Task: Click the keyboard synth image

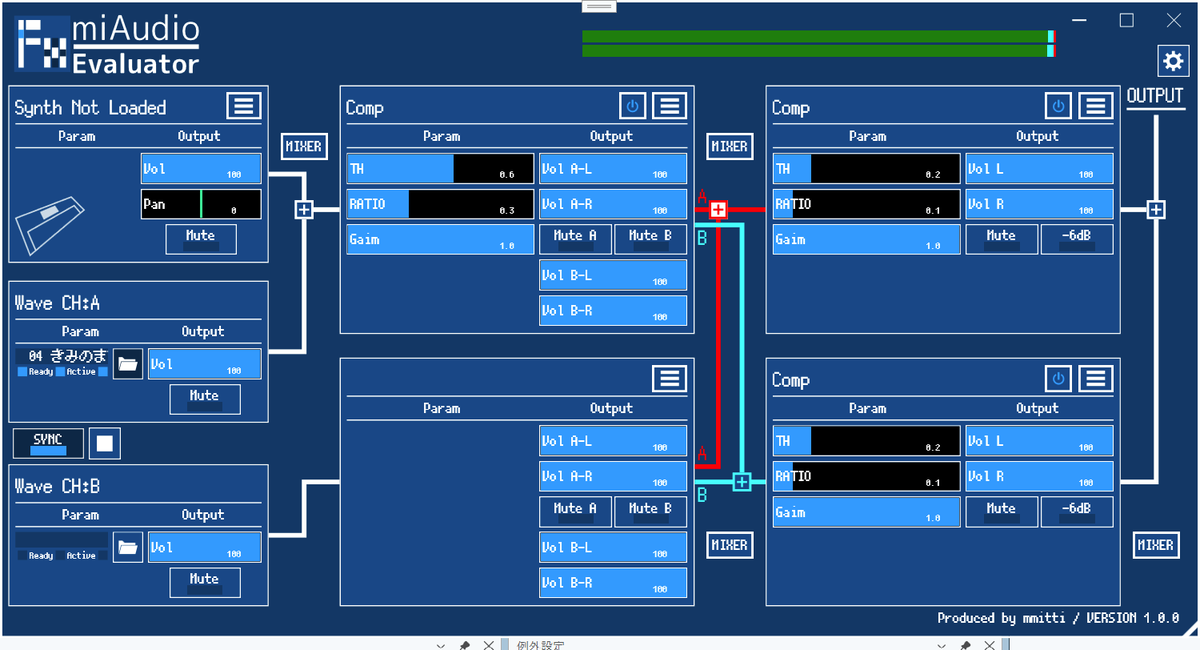Action: click(52, 226)
